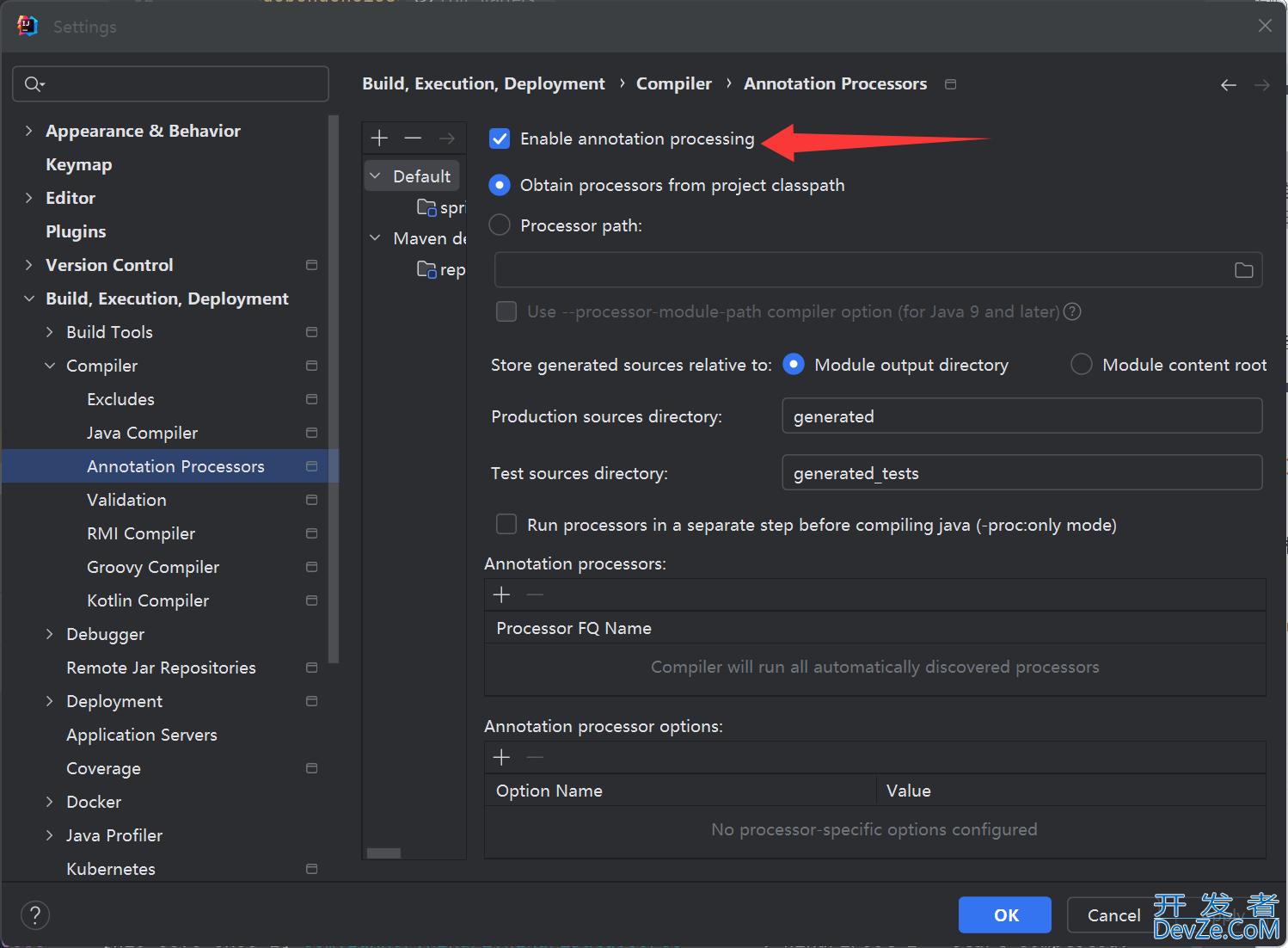This screenshot has height=948, width=1288.
Task: Move module to profile arrow icon
Action: point(446,138)
